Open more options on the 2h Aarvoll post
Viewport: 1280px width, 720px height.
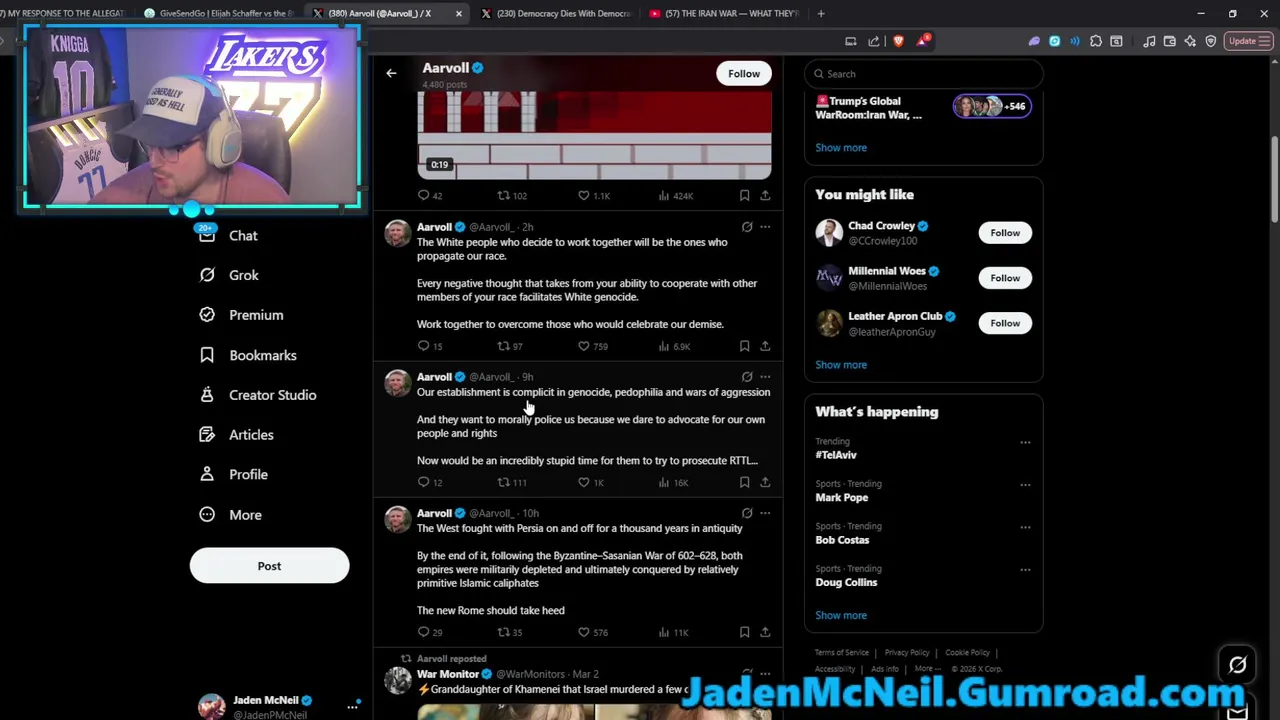pyautogui.click(x=765, y=227)
